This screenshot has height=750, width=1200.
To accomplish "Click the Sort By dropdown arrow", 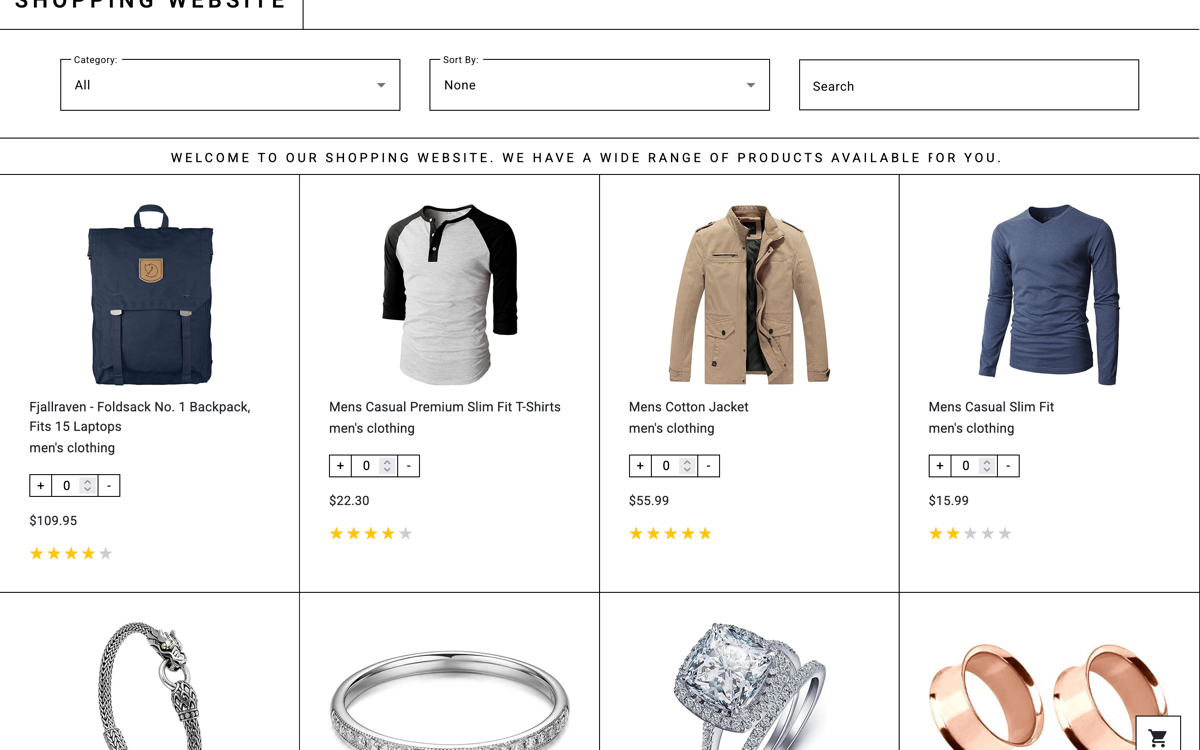I will point(750,85).
